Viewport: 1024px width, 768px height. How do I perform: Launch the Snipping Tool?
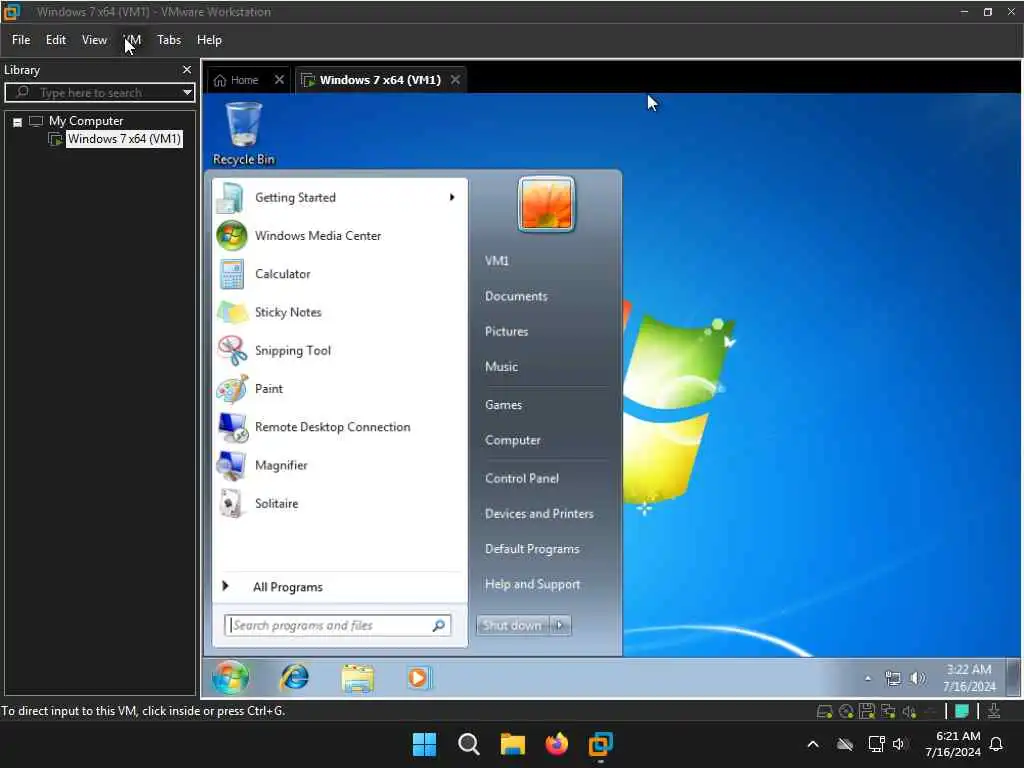[x=340, y=351]
